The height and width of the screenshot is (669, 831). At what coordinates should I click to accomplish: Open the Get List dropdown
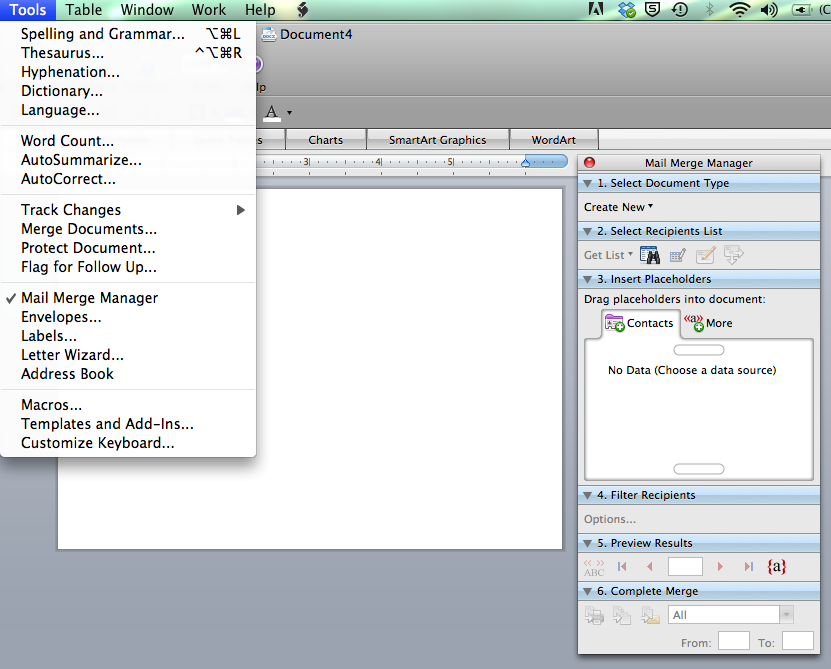(x=608, y=255)
